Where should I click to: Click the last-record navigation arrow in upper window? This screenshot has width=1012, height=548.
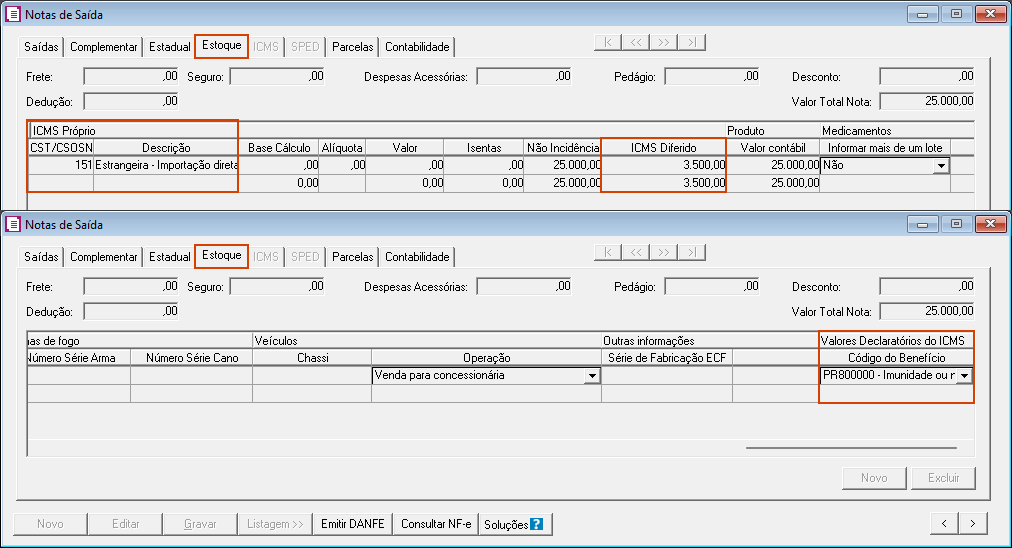tap(691, 42)
